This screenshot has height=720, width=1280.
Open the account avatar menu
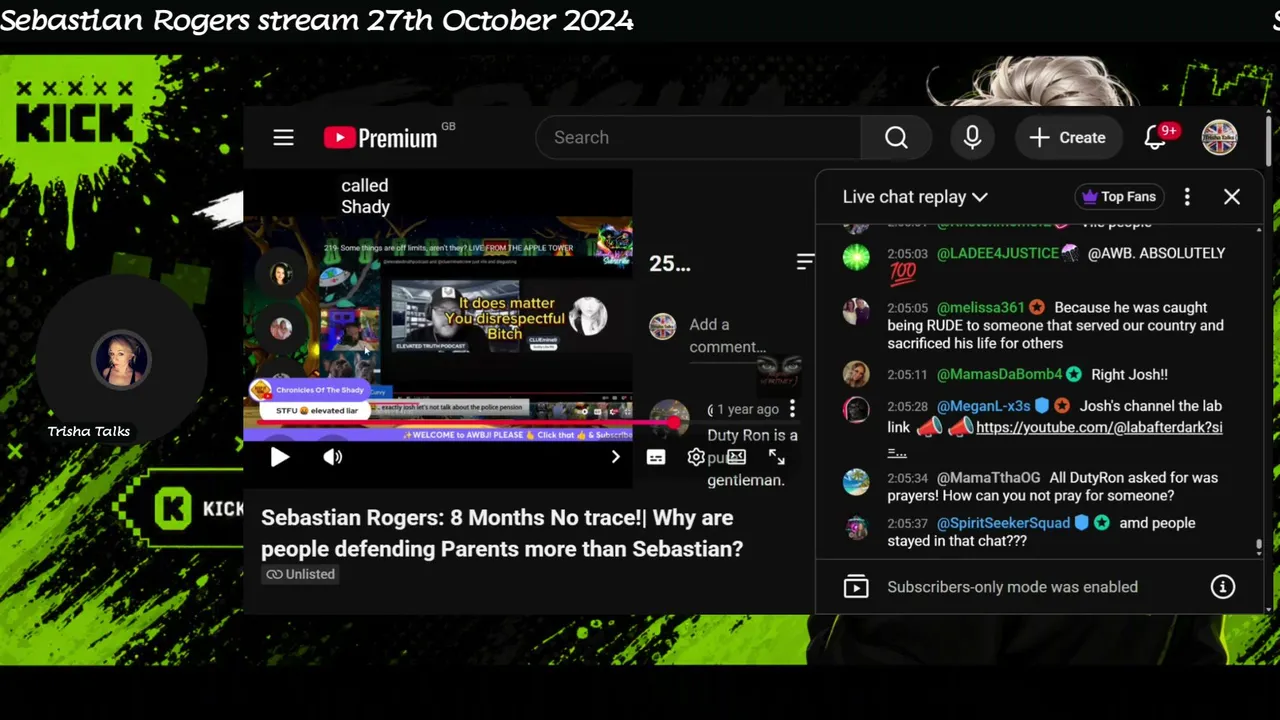[1219, 138]
